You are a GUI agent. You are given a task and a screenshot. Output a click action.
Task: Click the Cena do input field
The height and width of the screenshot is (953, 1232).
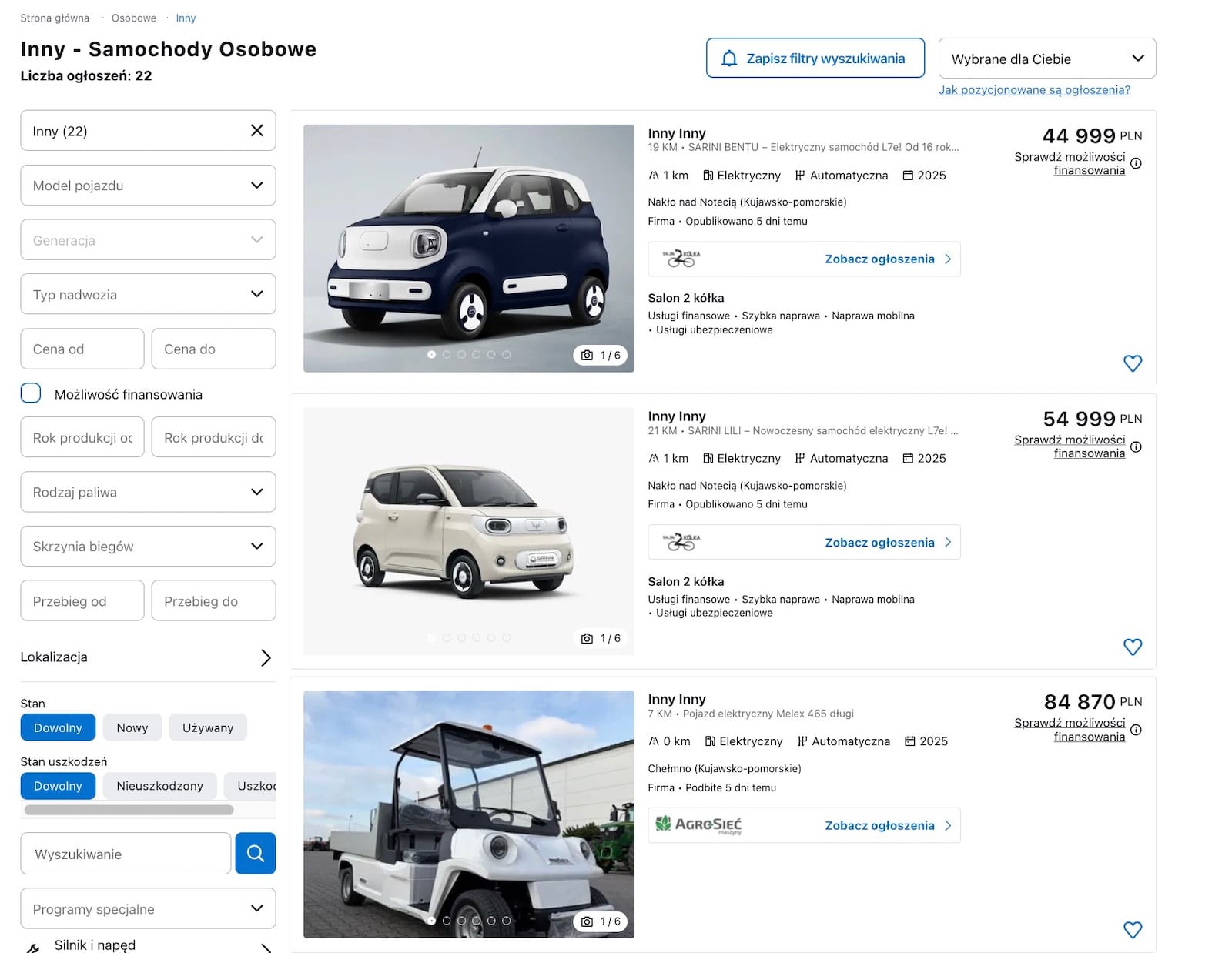pyautogui.click(x=213, y=349)
